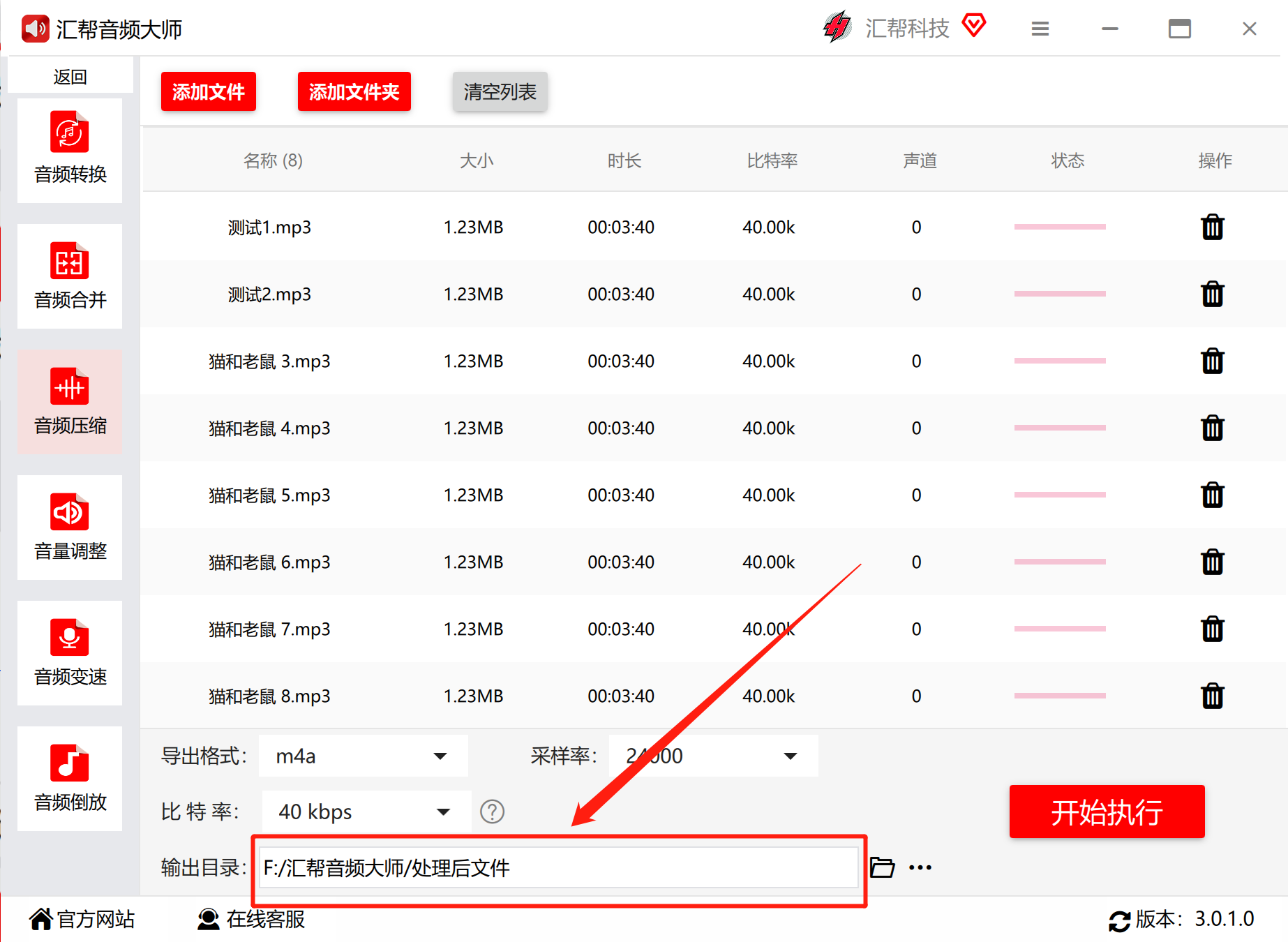1288x942 pixels.
Task: Select the 猫和老鼠 4.mp3 file name
Action: pyautogui.click(x=269, y=428)
